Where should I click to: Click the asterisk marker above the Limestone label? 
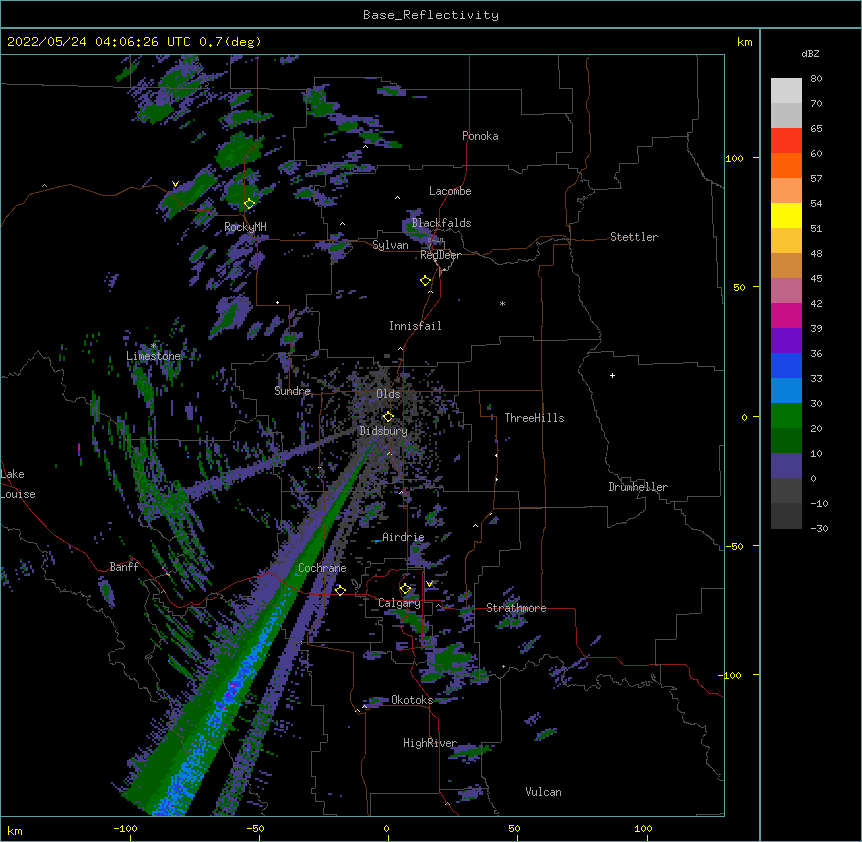pyautogui.click(x=153, y=346)
